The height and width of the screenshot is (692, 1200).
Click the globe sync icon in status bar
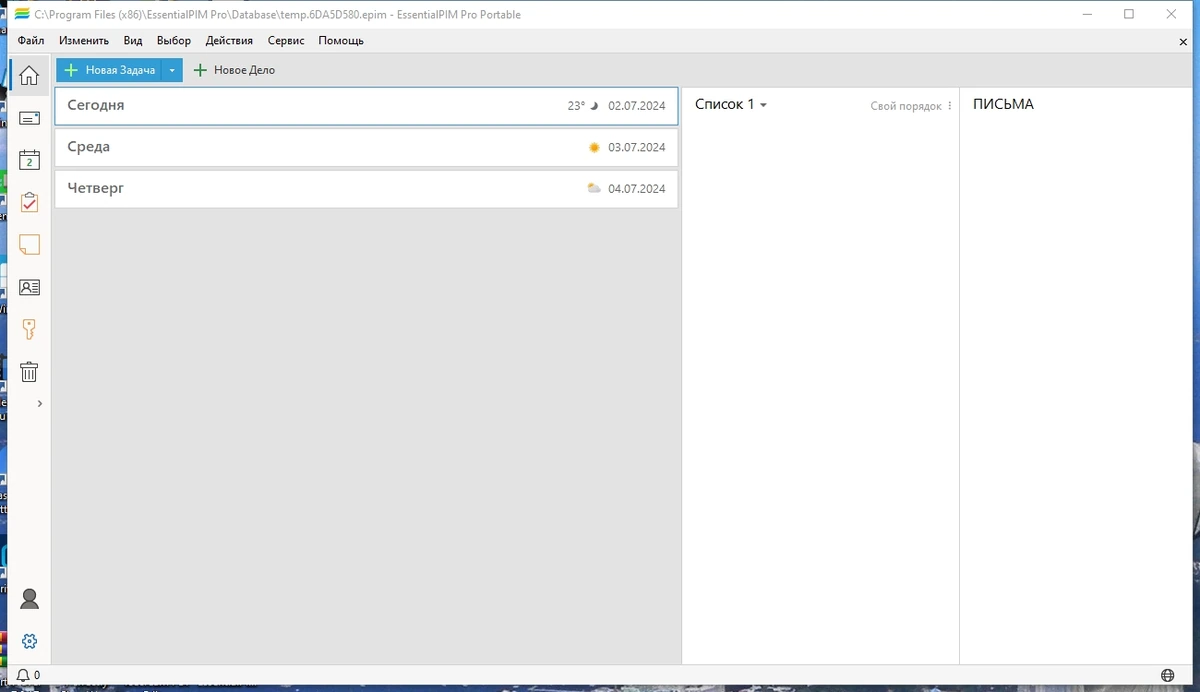[x=1167, y=675]
